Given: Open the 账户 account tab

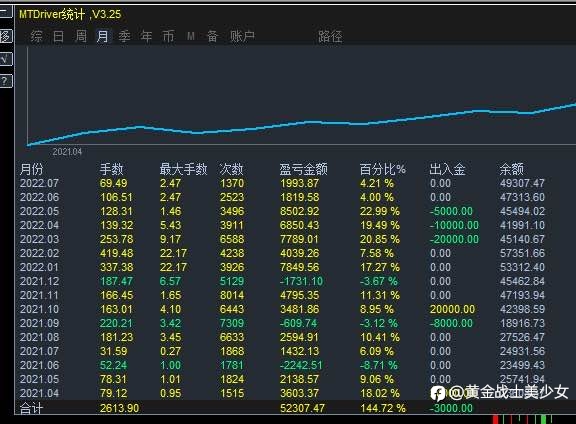Looking at the screenshot, I should pos(242,36).
